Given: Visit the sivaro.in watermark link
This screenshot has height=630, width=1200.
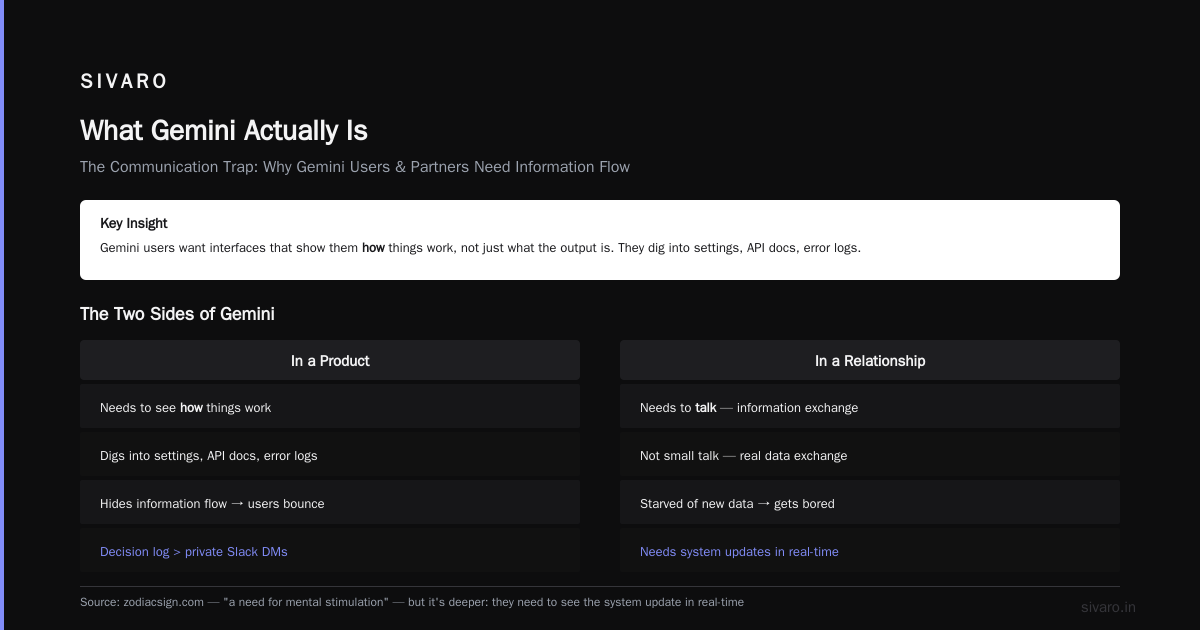Looking at the screenshot, I should click(x=1108, y=607).
